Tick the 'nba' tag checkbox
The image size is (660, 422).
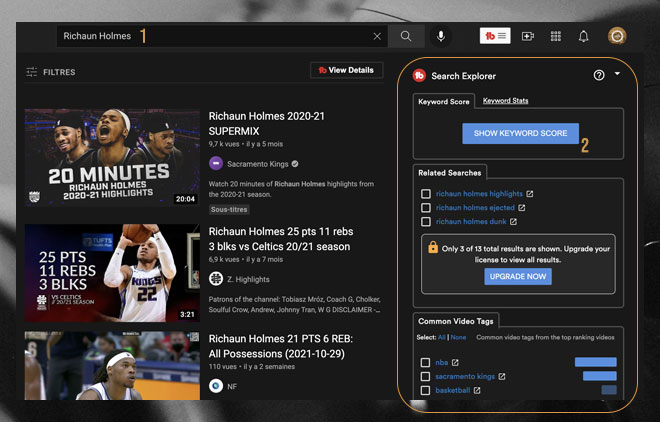tap(426, 363)
